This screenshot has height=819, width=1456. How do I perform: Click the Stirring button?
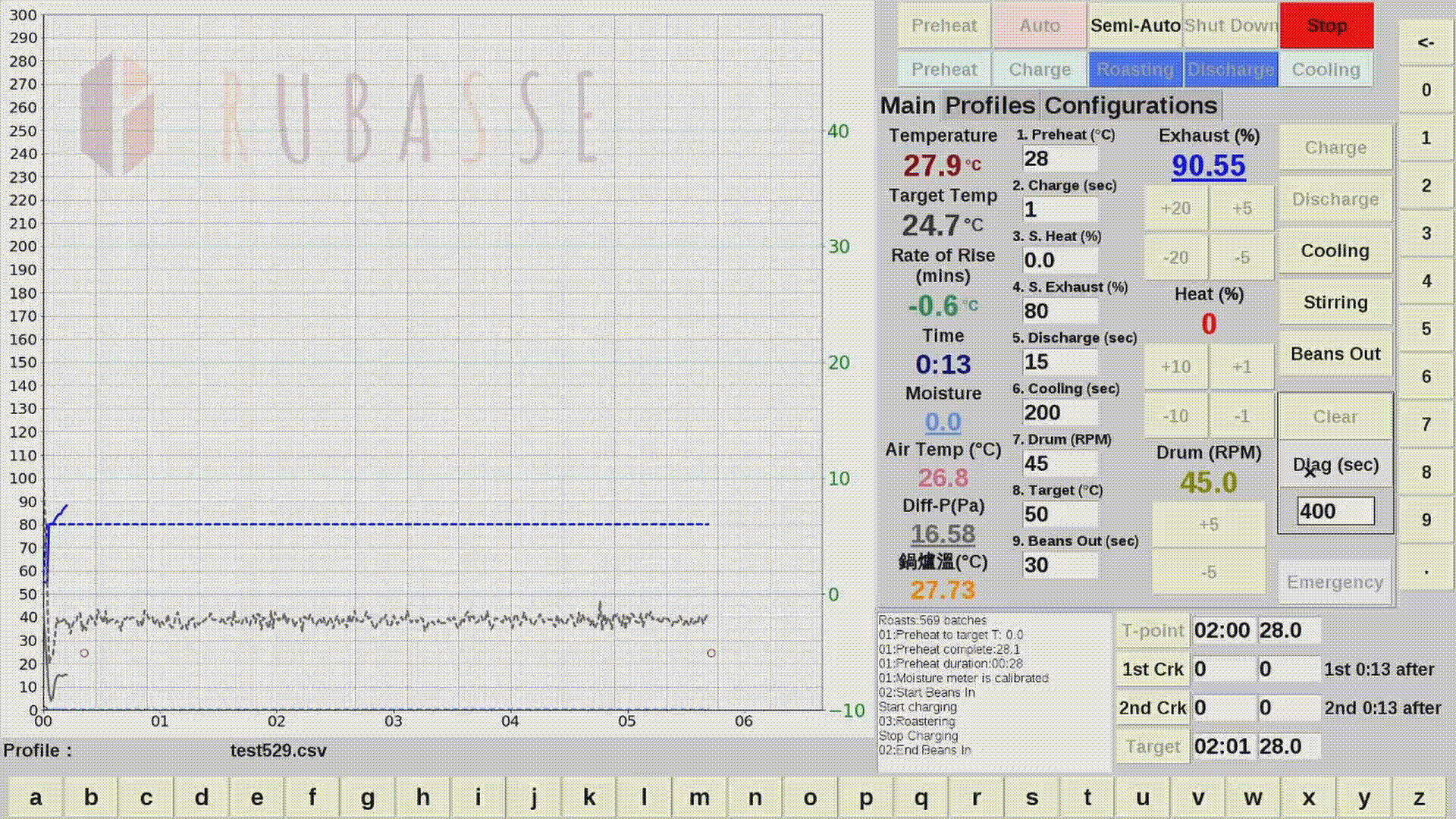[1335, 303]
